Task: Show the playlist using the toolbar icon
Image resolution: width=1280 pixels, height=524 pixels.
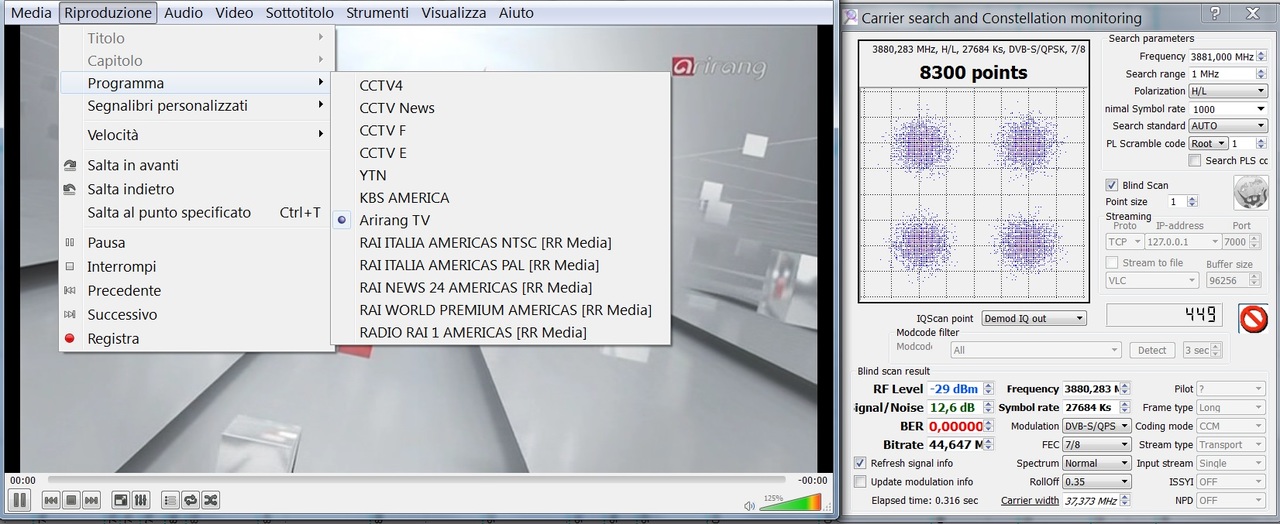Action: click(x=170, y=499)
